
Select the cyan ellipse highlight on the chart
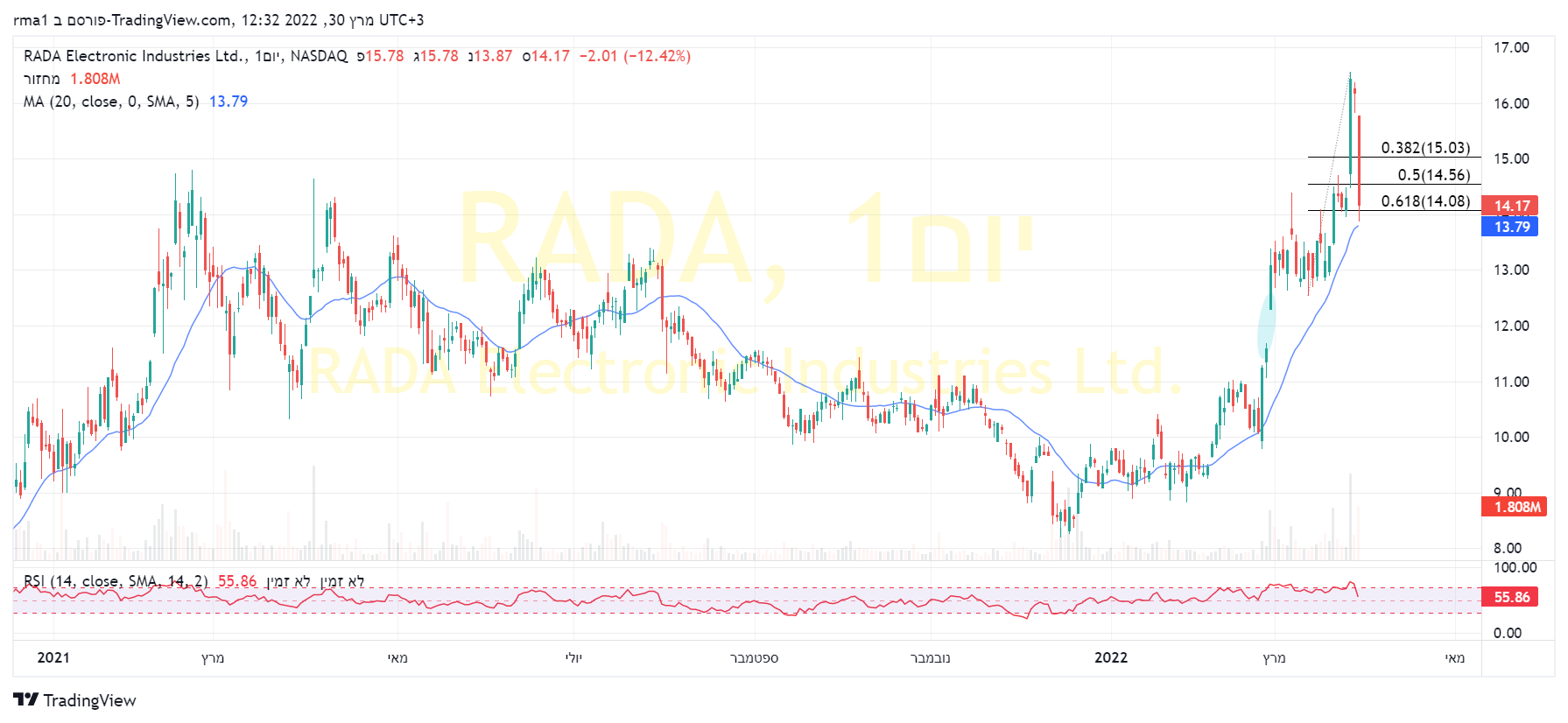click(1266, 326)
